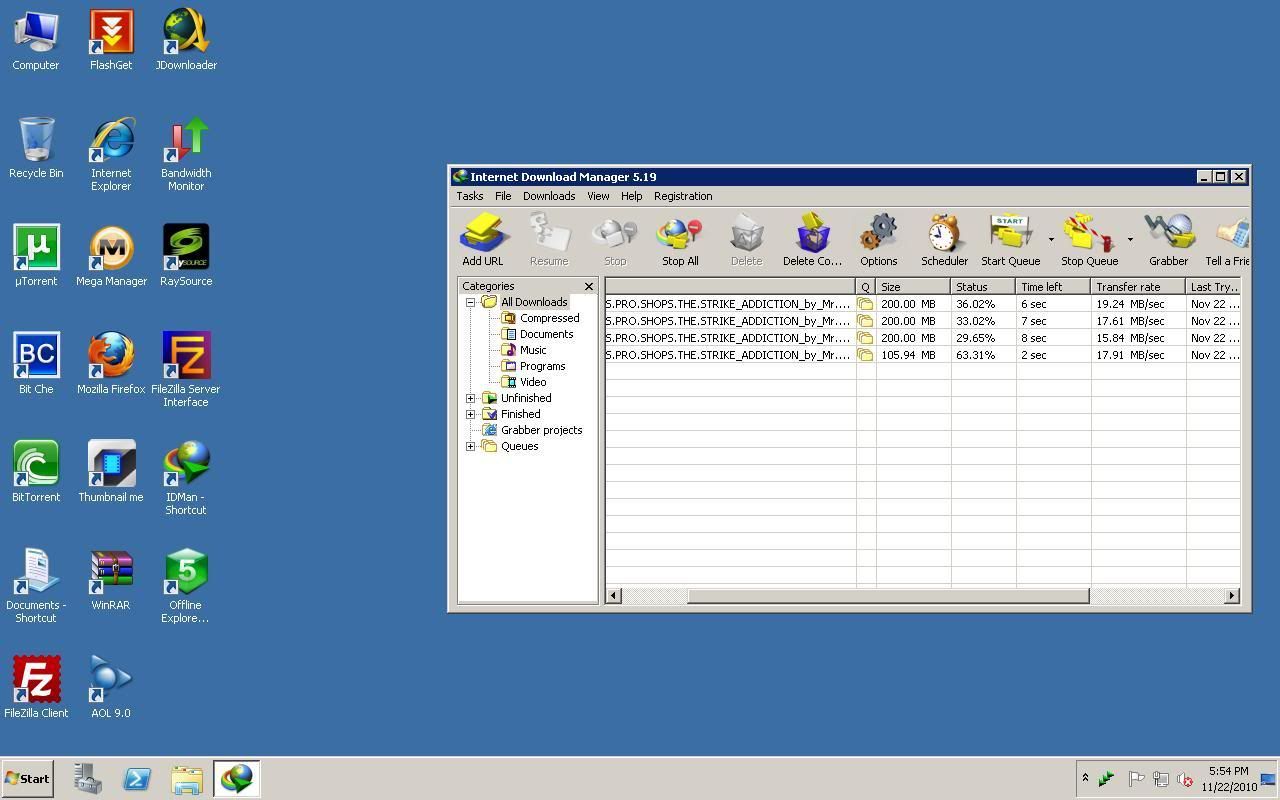Show hidden system tray icons arrow
Image resolution: width=1280 pixels, height=800 pixels.
[x=1085, y=778]
